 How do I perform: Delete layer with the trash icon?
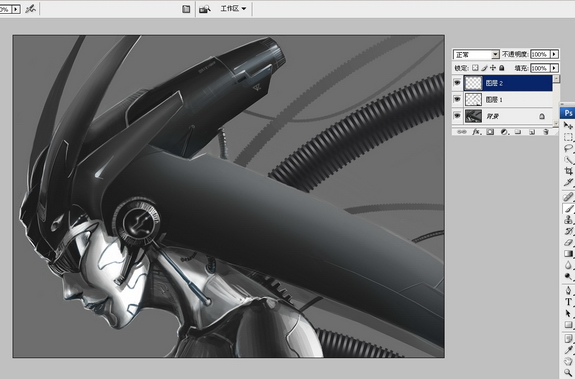point(546,132)
